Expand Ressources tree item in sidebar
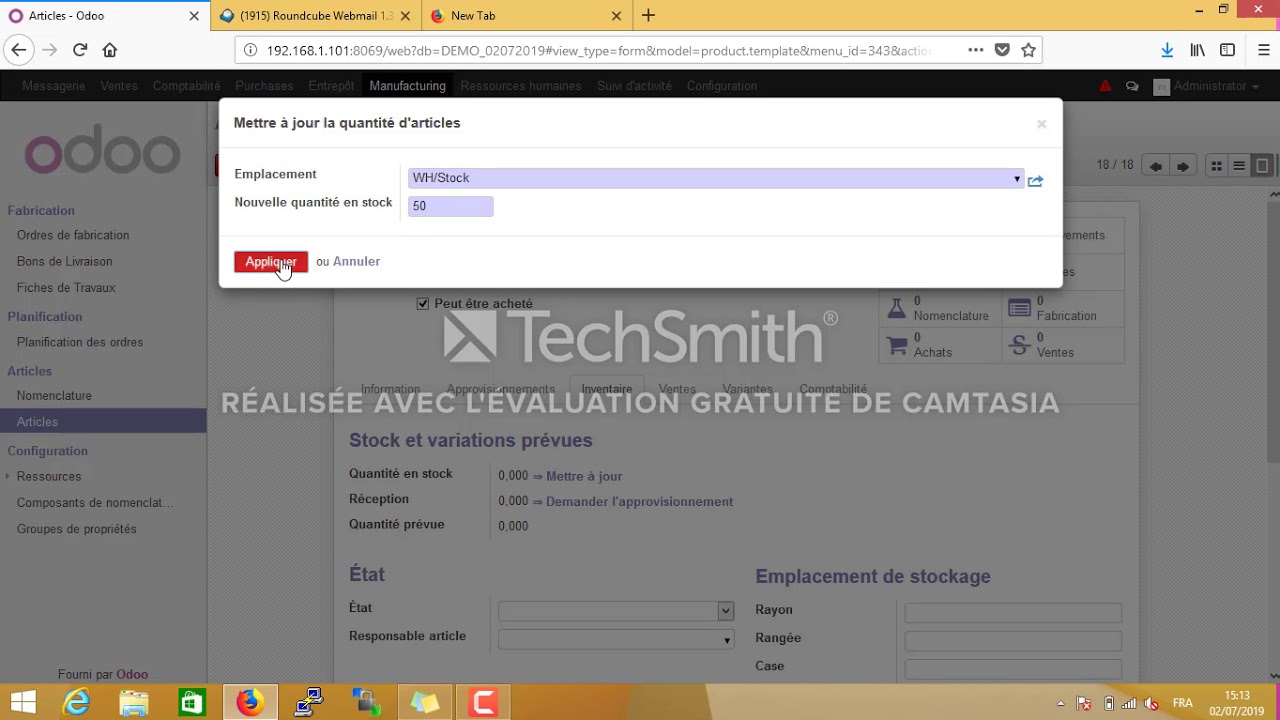1280x720 pixels. point(8,476)
